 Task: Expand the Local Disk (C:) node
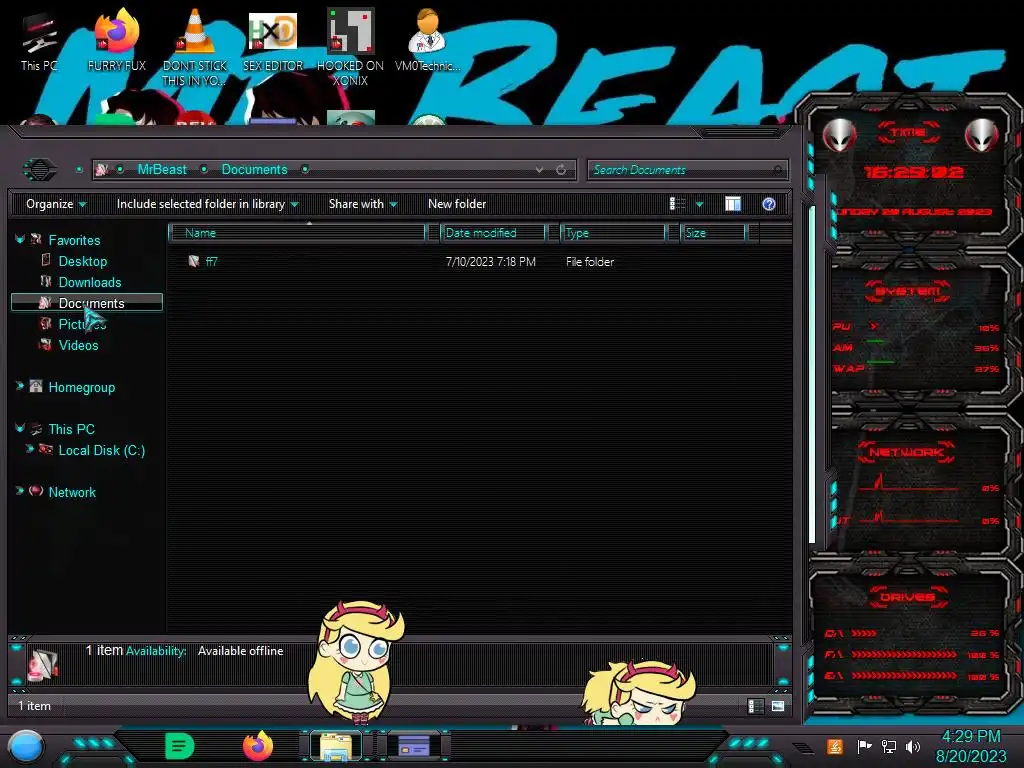(29, 449)
